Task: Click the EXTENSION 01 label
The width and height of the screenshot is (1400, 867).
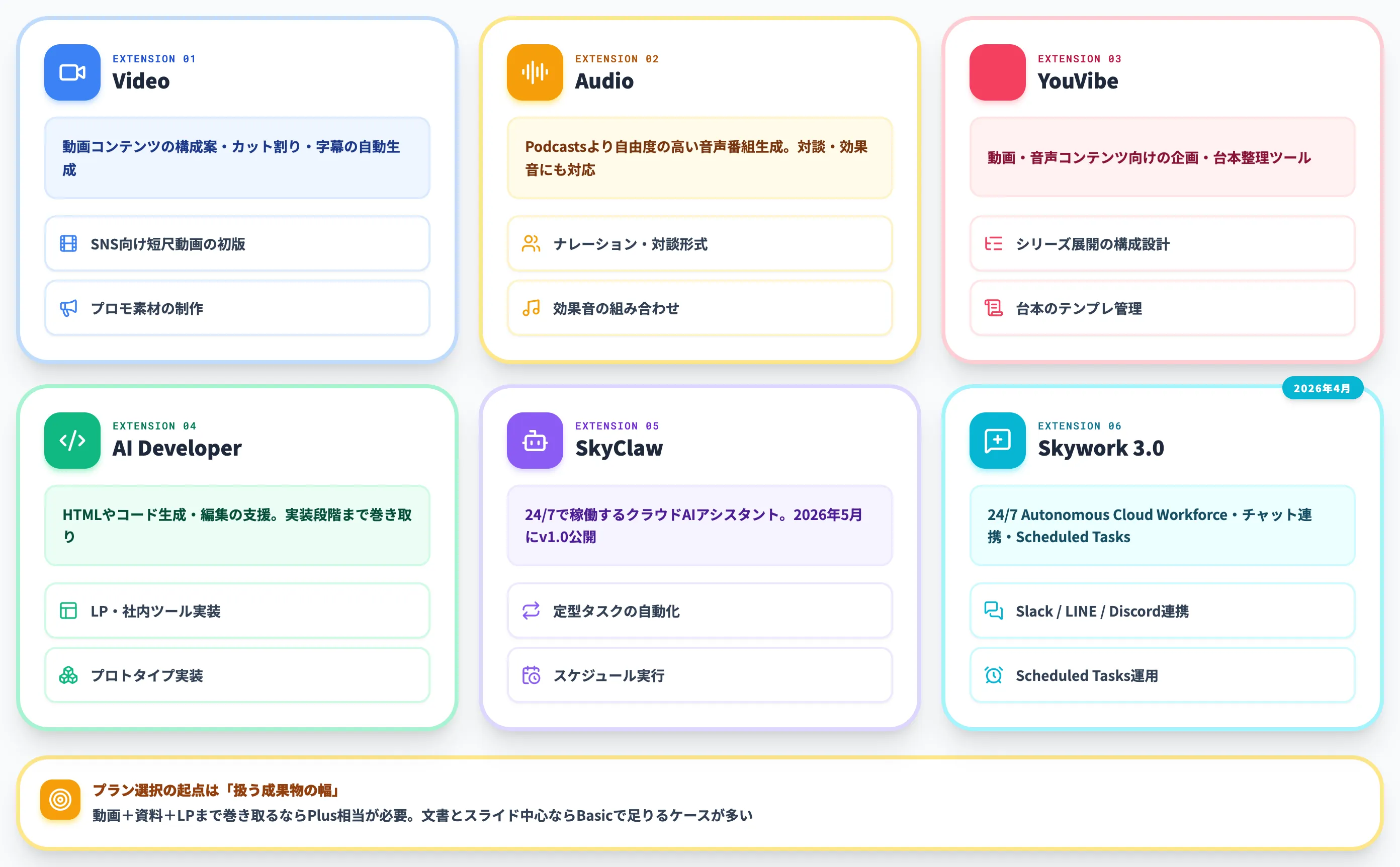Action: click(x=154, y=58)
